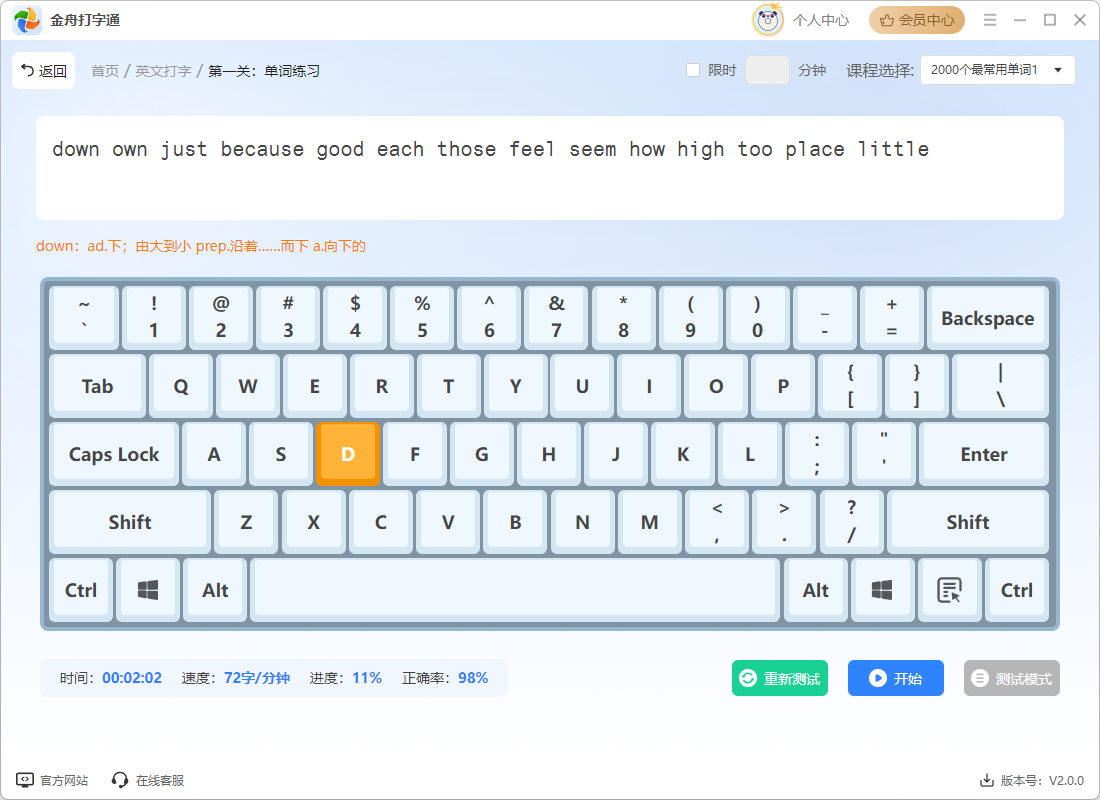Click the progress value 11%
This screenshot has height=800, width=1100.
[x=367, y=678]
